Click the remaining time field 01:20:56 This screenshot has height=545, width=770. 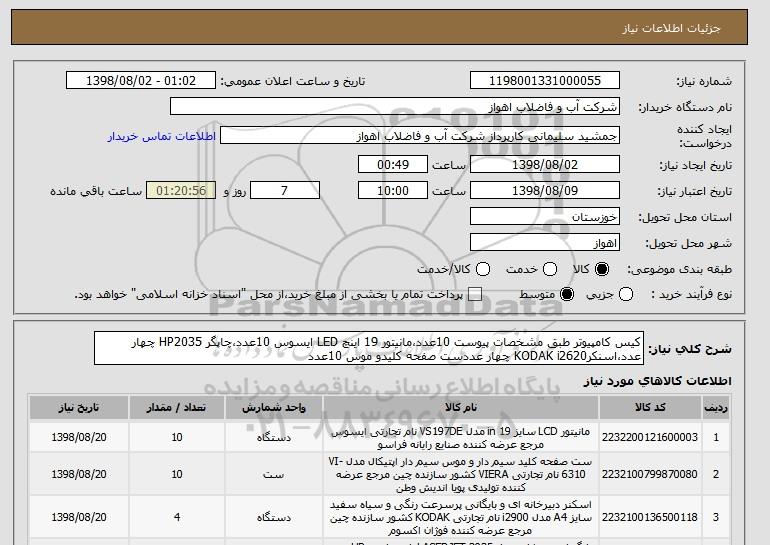click(x=181, y=190)
